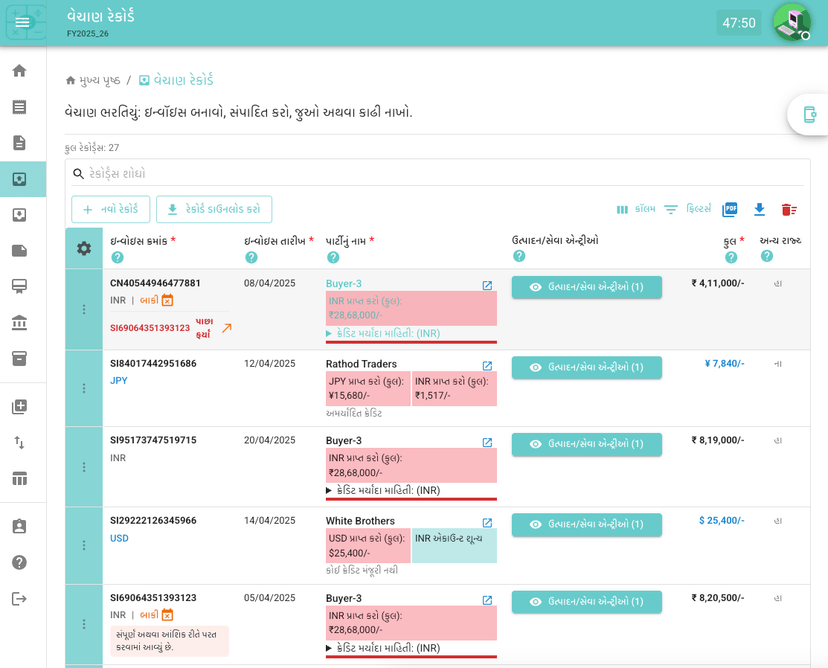The width and height of the screenshot is (828, 668).
Task: Click the red delete records icon
Action: [789, 209]
